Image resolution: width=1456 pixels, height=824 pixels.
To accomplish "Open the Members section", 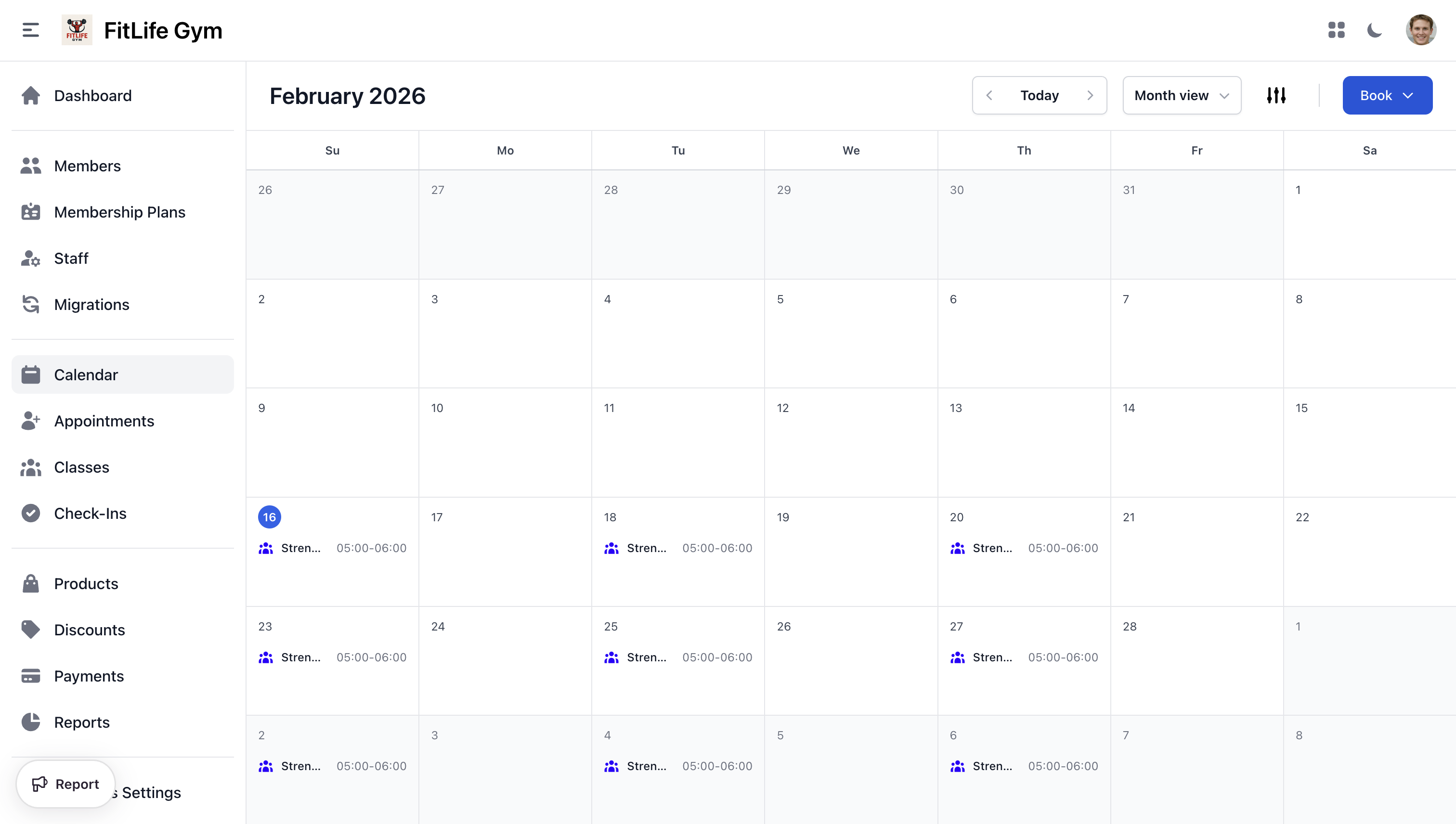I will [x=87, y=166].
